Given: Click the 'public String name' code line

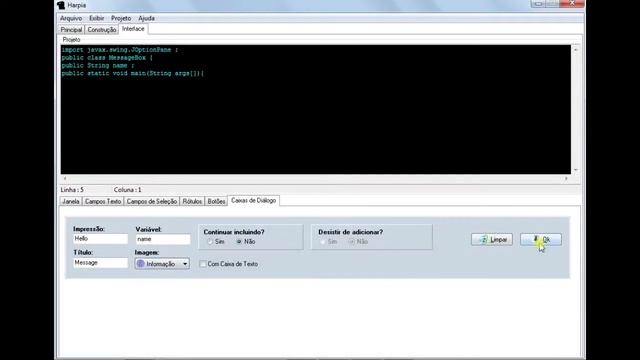Looking at the screenshot, I should [98, 66].
